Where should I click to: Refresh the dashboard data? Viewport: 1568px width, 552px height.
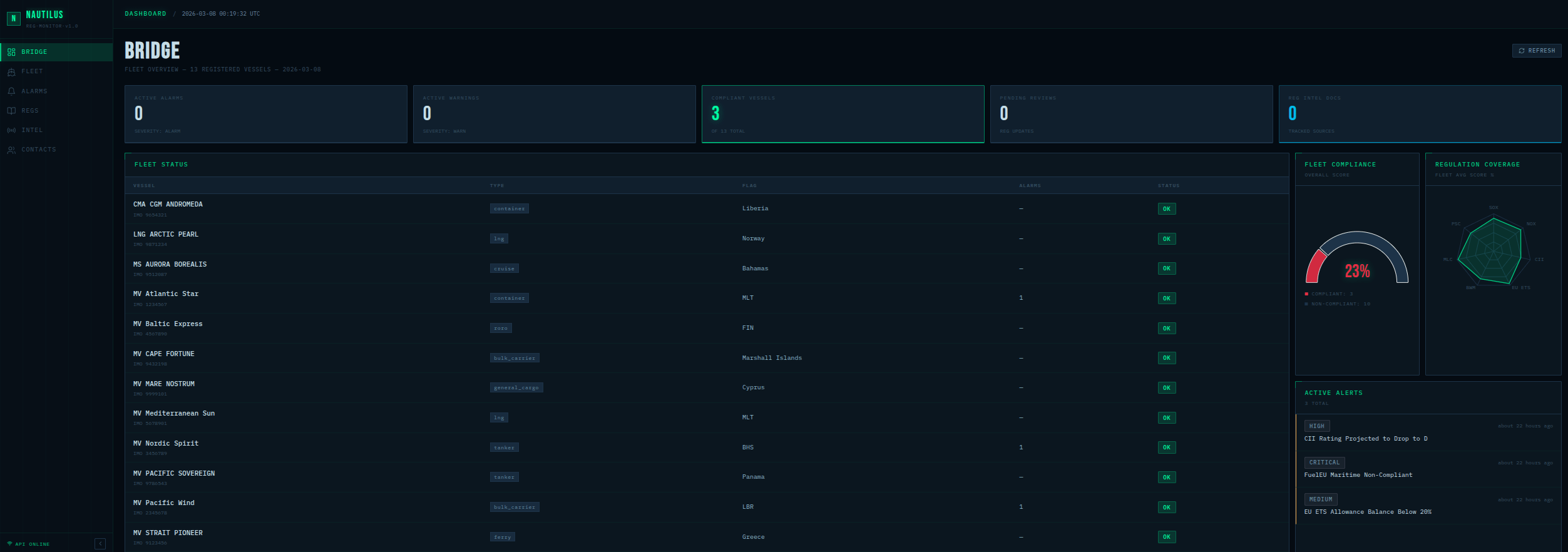tap(1536, 51)
